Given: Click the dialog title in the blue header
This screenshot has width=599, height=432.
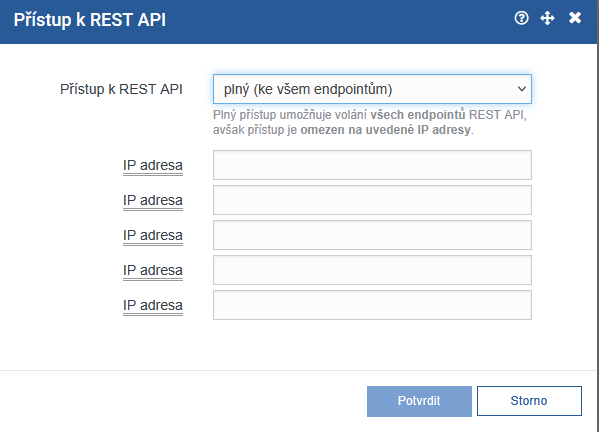Looking at the screenshot, I should click(x=90, y=19).
